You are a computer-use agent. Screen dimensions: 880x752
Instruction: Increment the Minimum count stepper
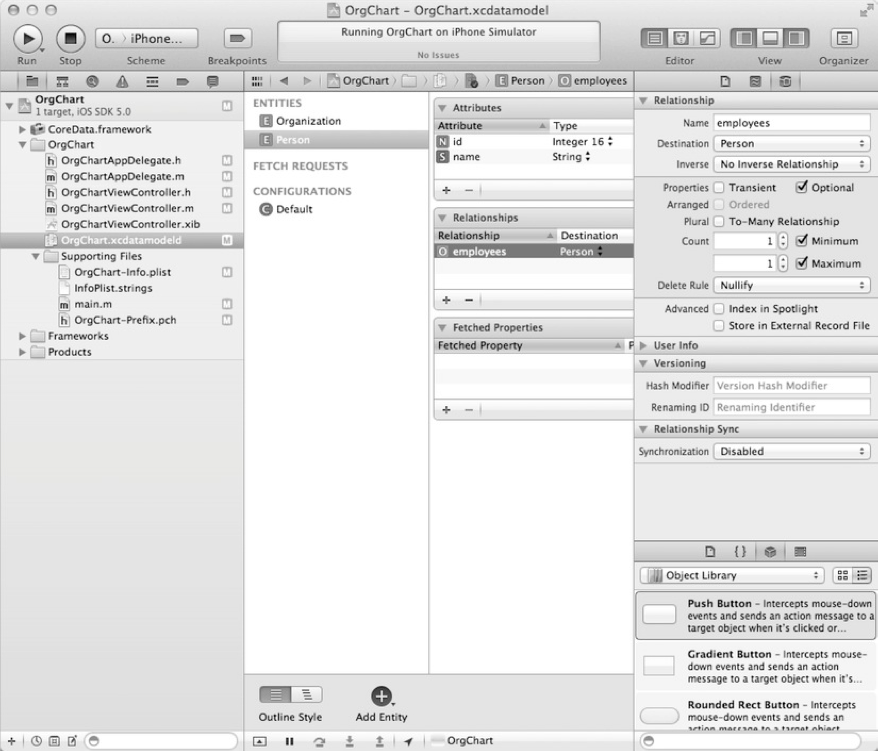[783, 237]
